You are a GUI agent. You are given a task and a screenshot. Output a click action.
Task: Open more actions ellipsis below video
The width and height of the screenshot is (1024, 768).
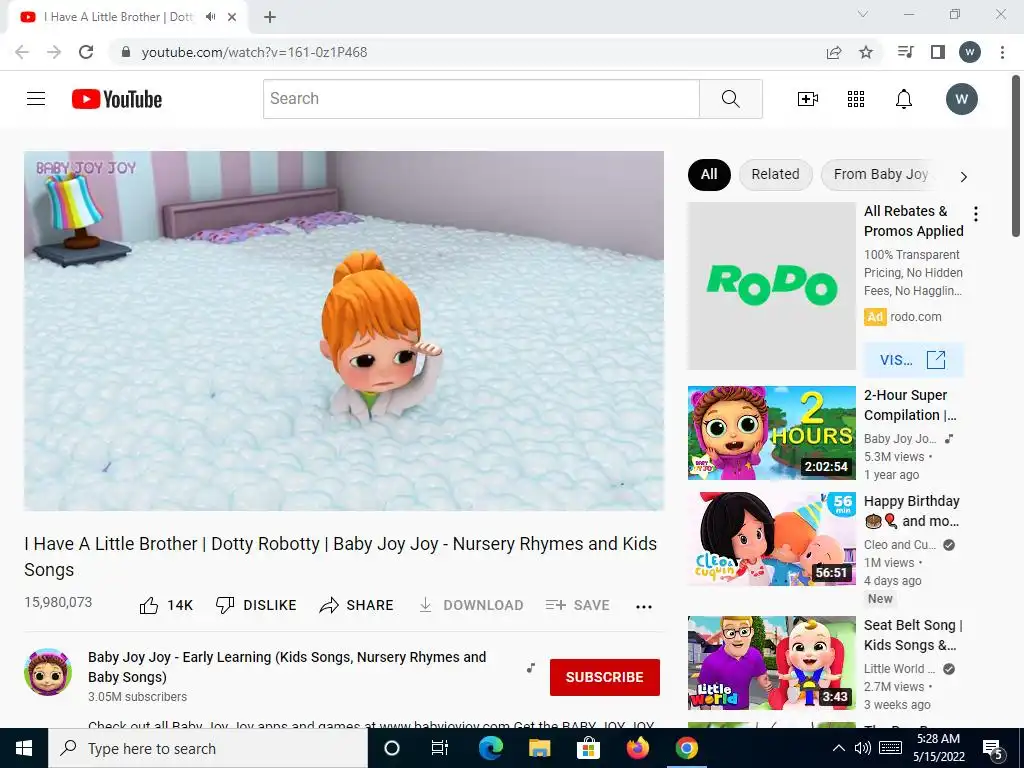[x=644, y=607]
